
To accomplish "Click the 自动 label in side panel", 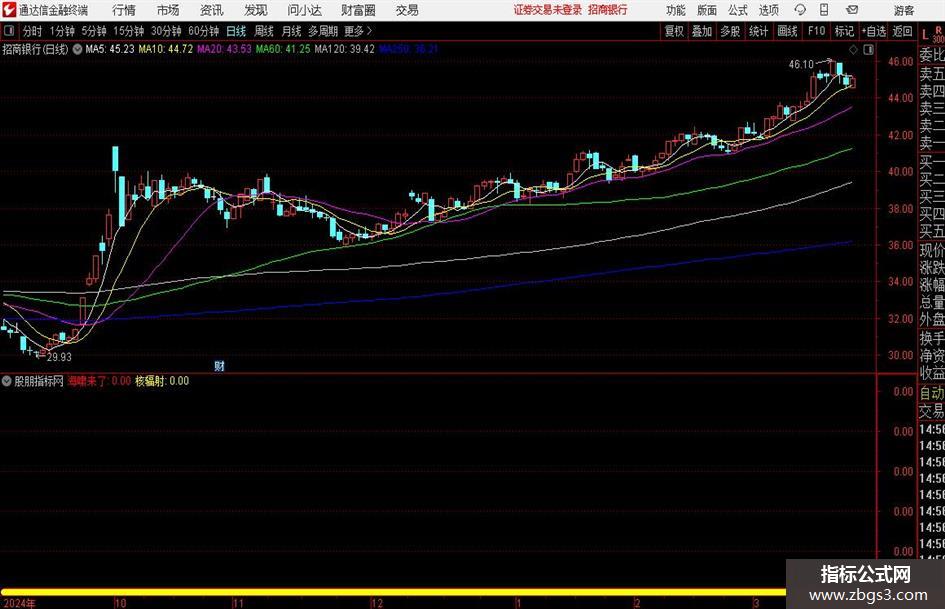I will [x=932, y=393].
